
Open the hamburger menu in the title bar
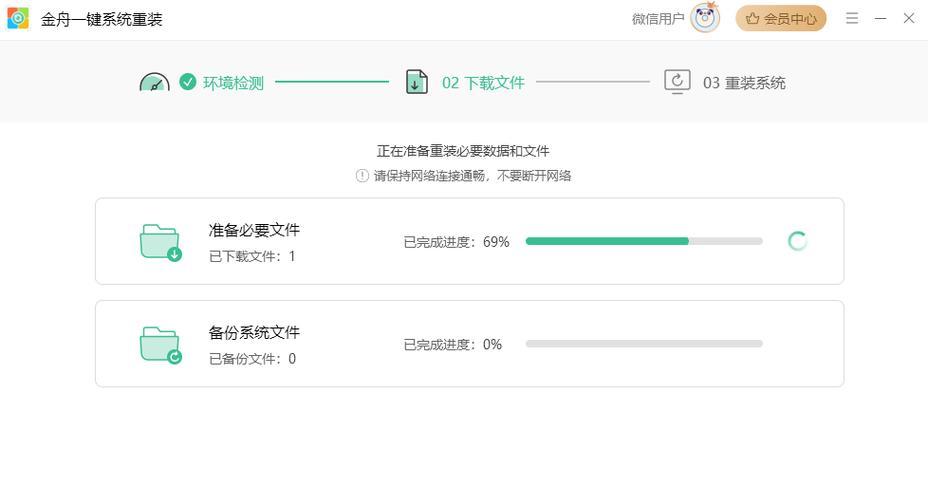pos(852,18)
